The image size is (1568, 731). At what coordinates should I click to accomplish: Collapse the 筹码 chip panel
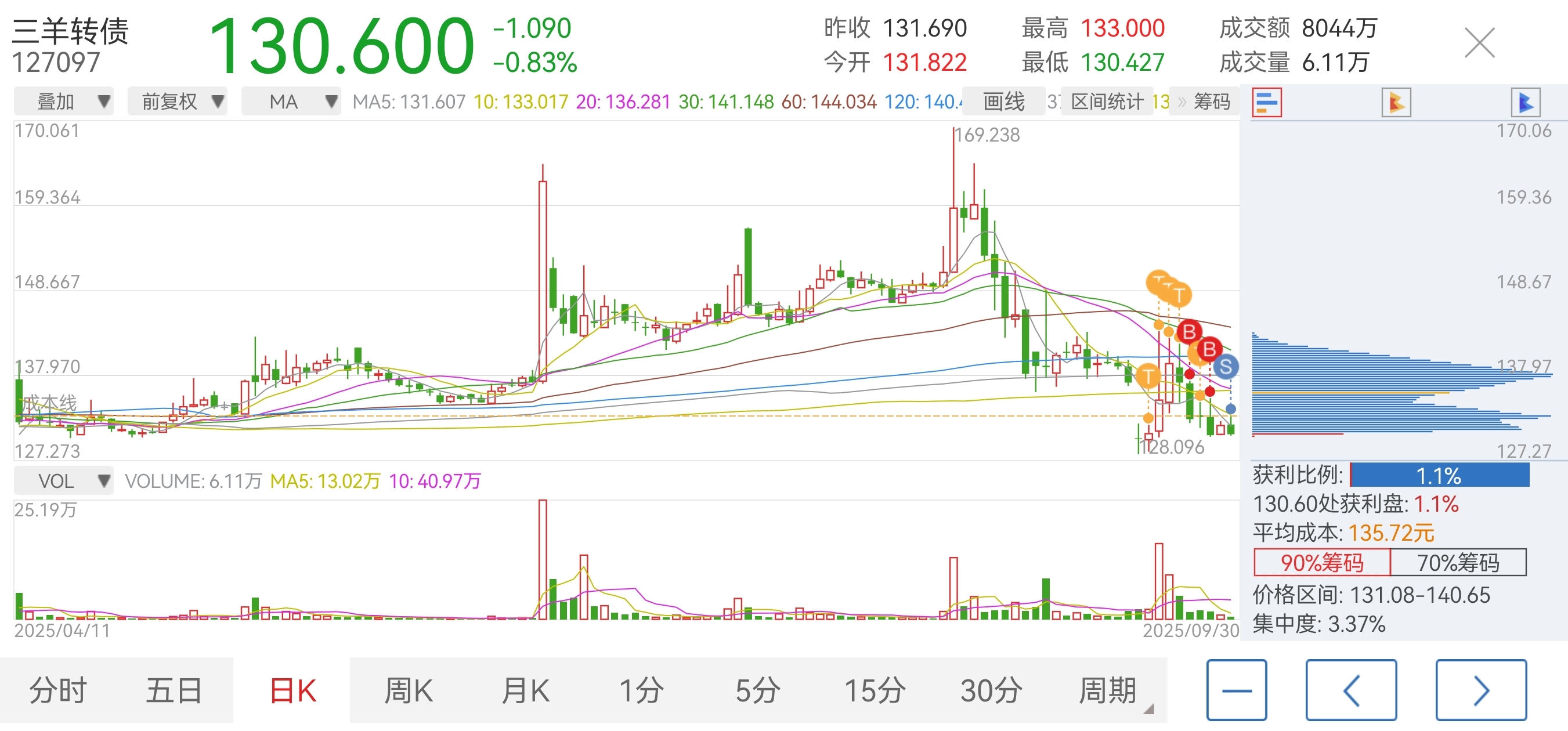(1205, 101)
